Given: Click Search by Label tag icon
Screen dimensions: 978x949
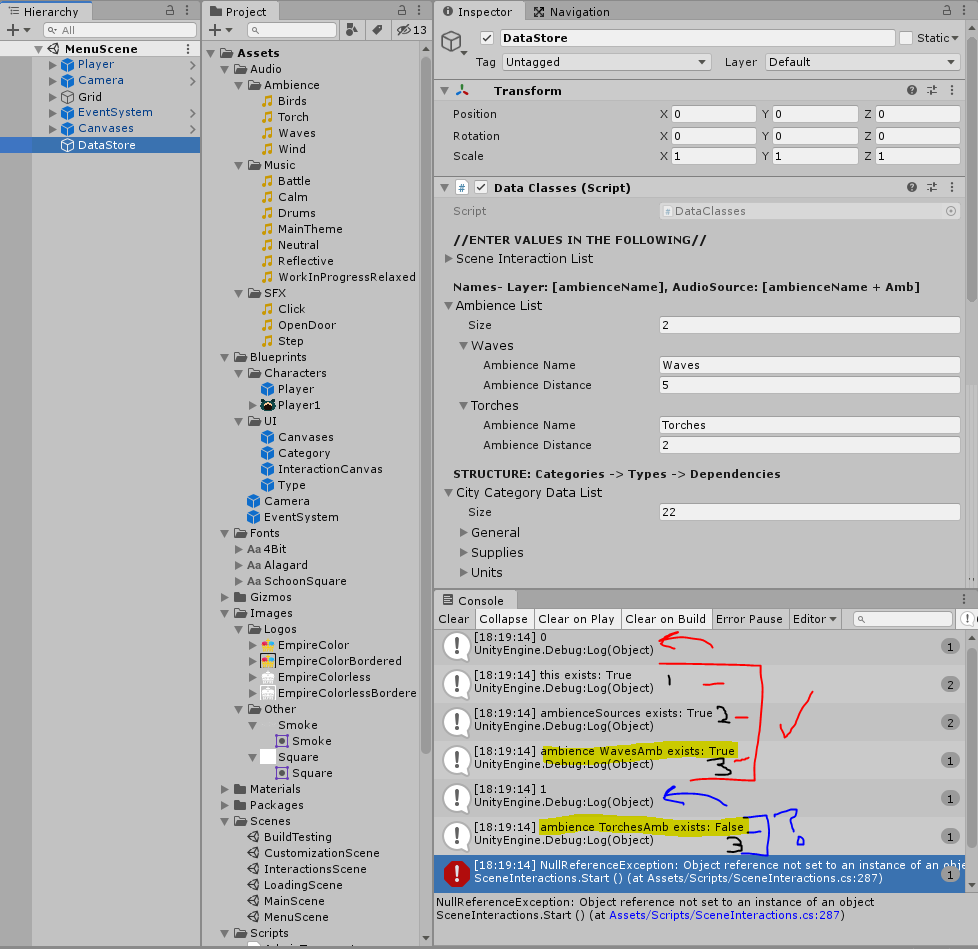Looking at the screenshot, I should tap(377, 30).
